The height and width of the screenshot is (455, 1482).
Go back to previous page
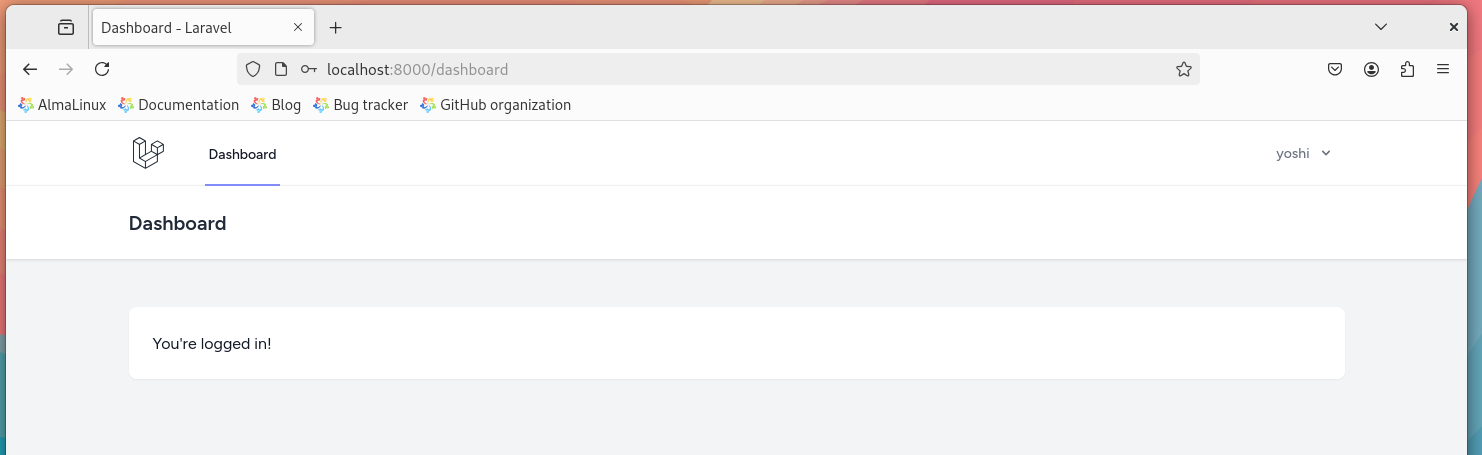click(30, 69)
